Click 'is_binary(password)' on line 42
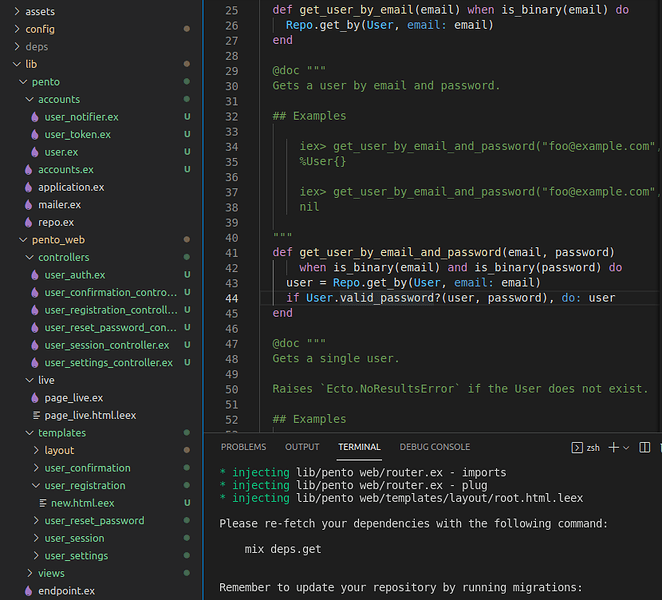This screenshot has height=600, width=662. [538, 268]
